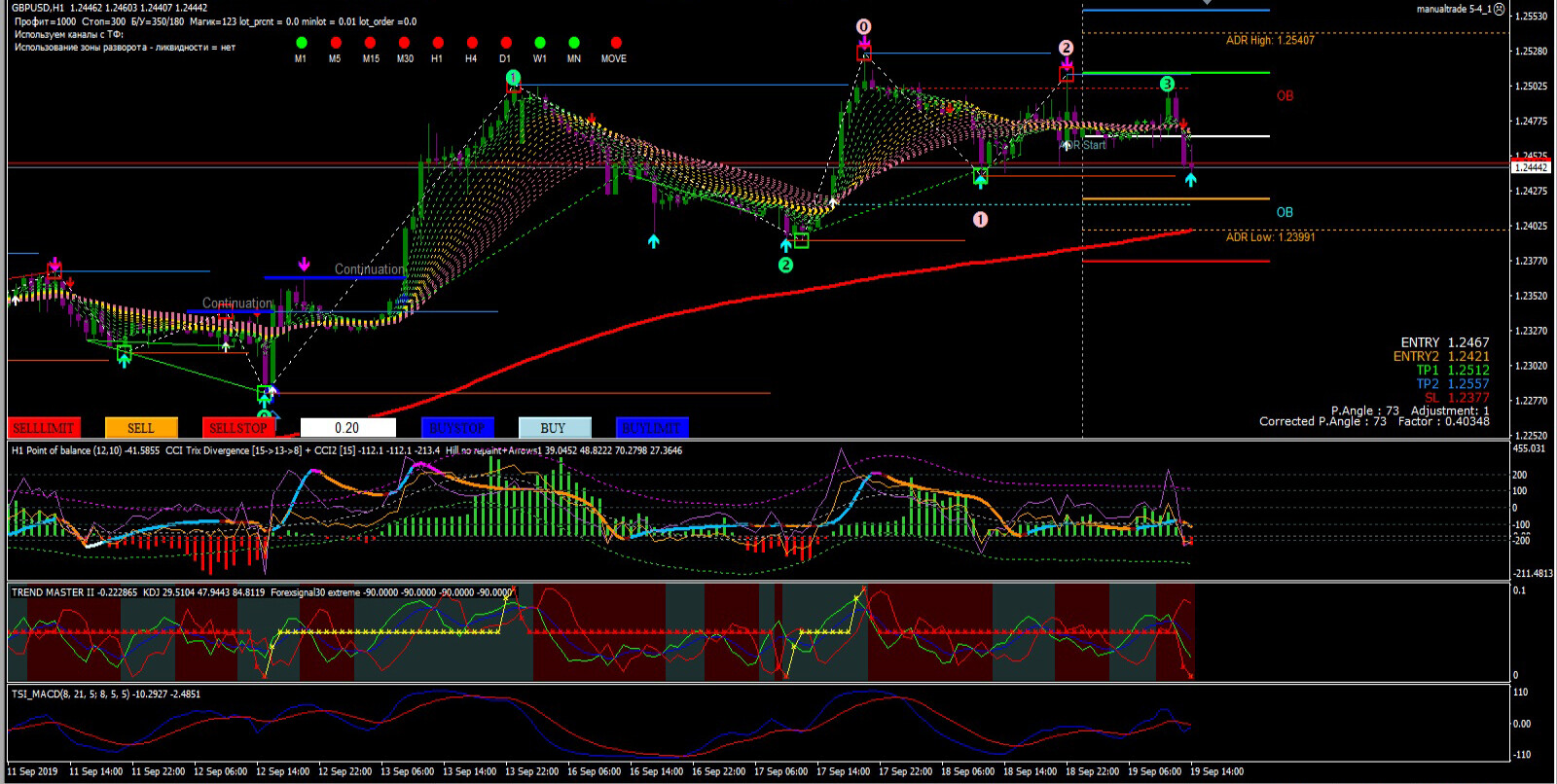
Task: Click the 1.25530 price scale label
Action: pyautogui.click(x=1531, y=17)
